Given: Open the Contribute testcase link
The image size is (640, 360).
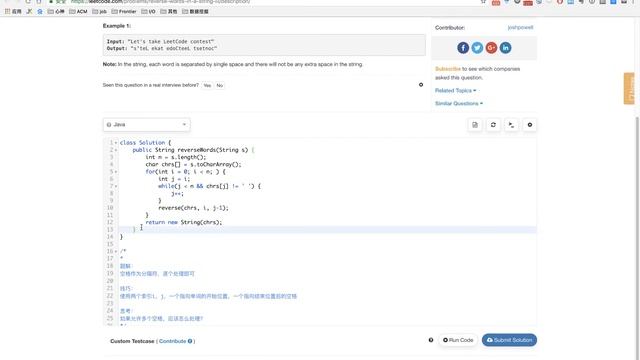Looking at the screenshot, I should pyautogui.click(x=173, y=341).
